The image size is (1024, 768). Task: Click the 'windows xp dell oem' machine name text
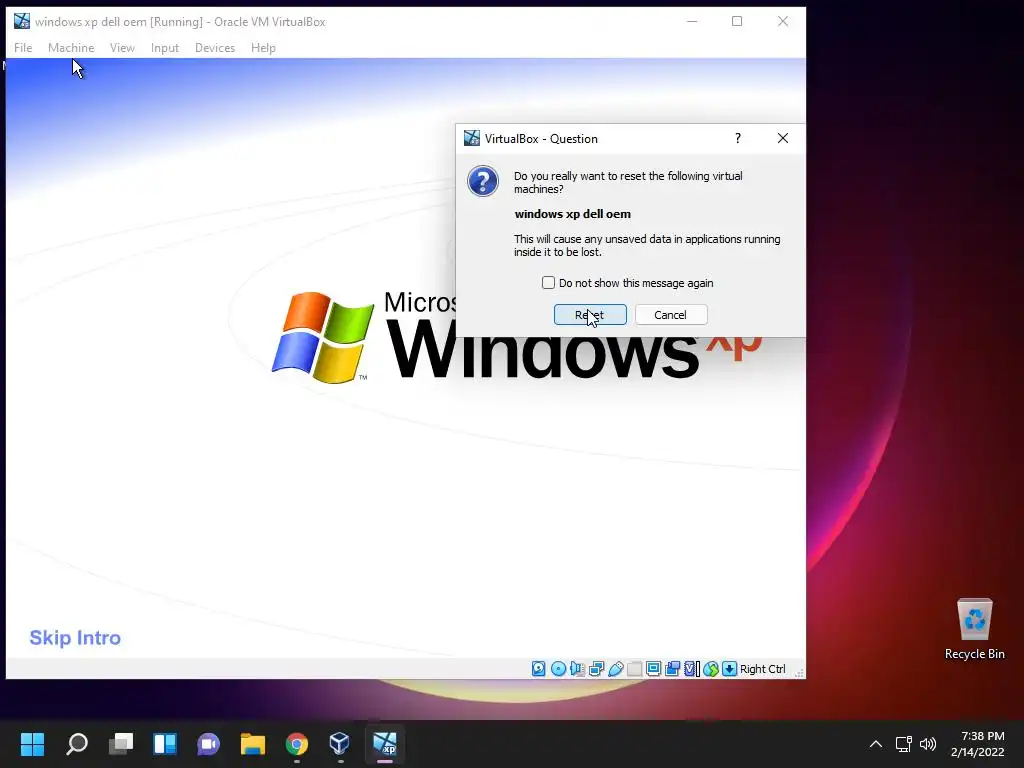[573, 214]
